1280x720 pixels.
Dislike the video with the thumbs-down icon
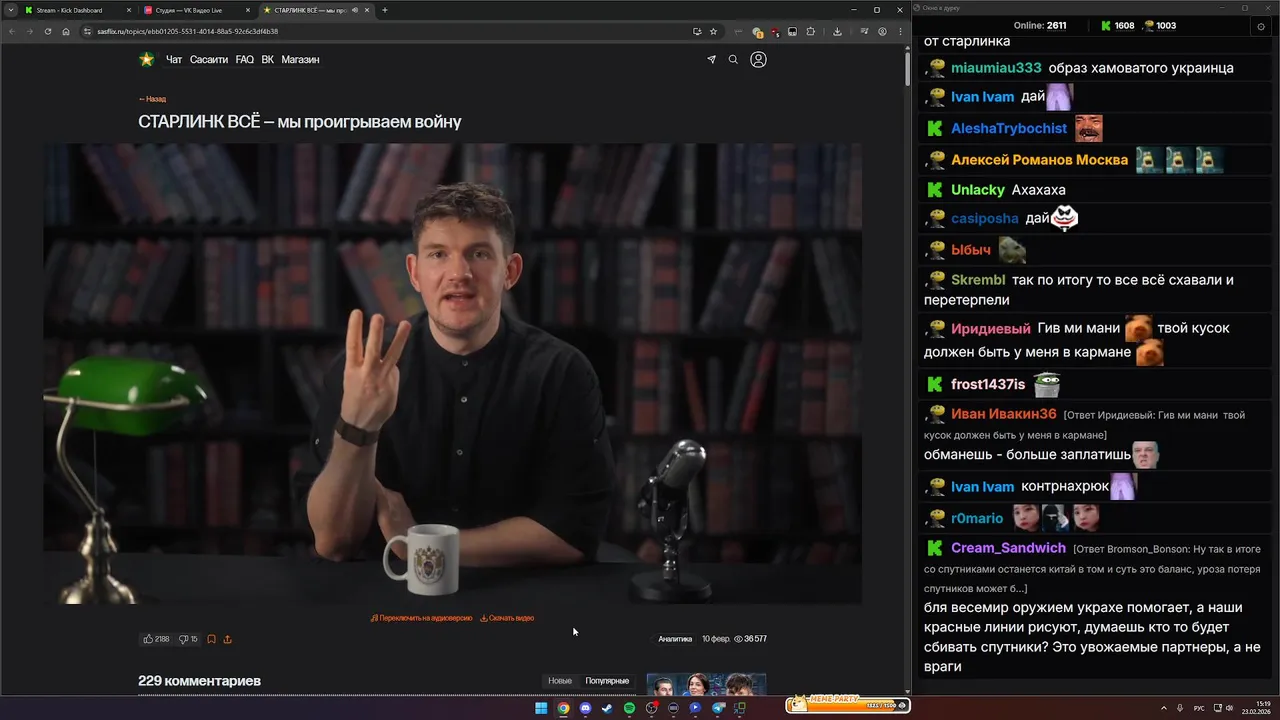coord(183,638)
